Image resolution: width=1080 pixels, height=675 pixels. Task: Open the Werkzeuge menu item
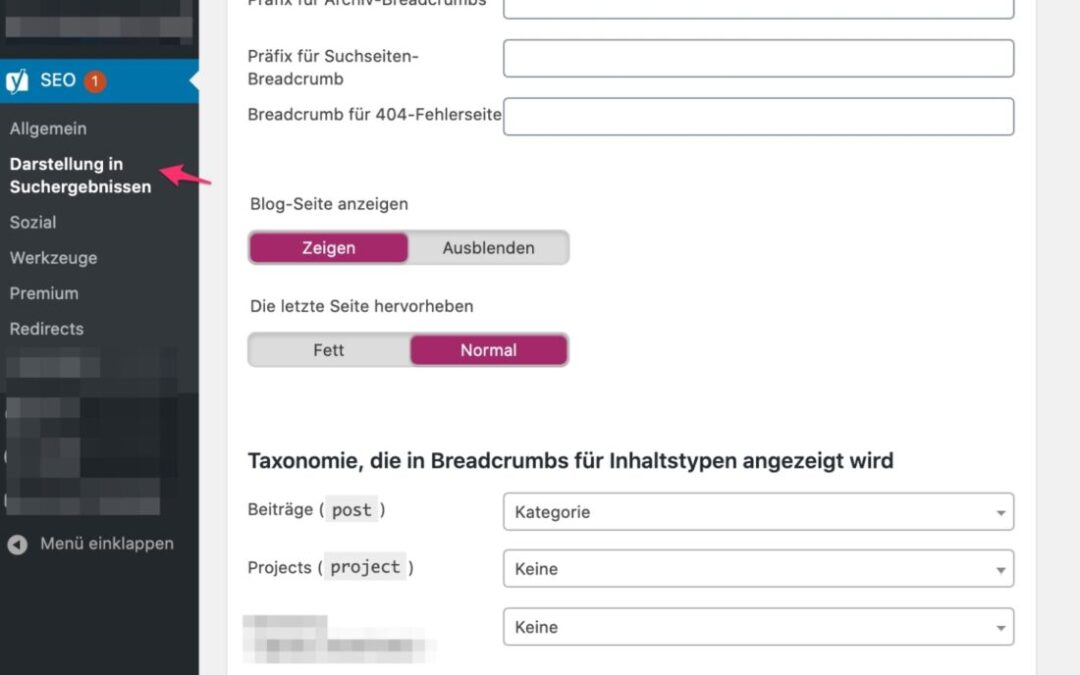pos(54,258)
